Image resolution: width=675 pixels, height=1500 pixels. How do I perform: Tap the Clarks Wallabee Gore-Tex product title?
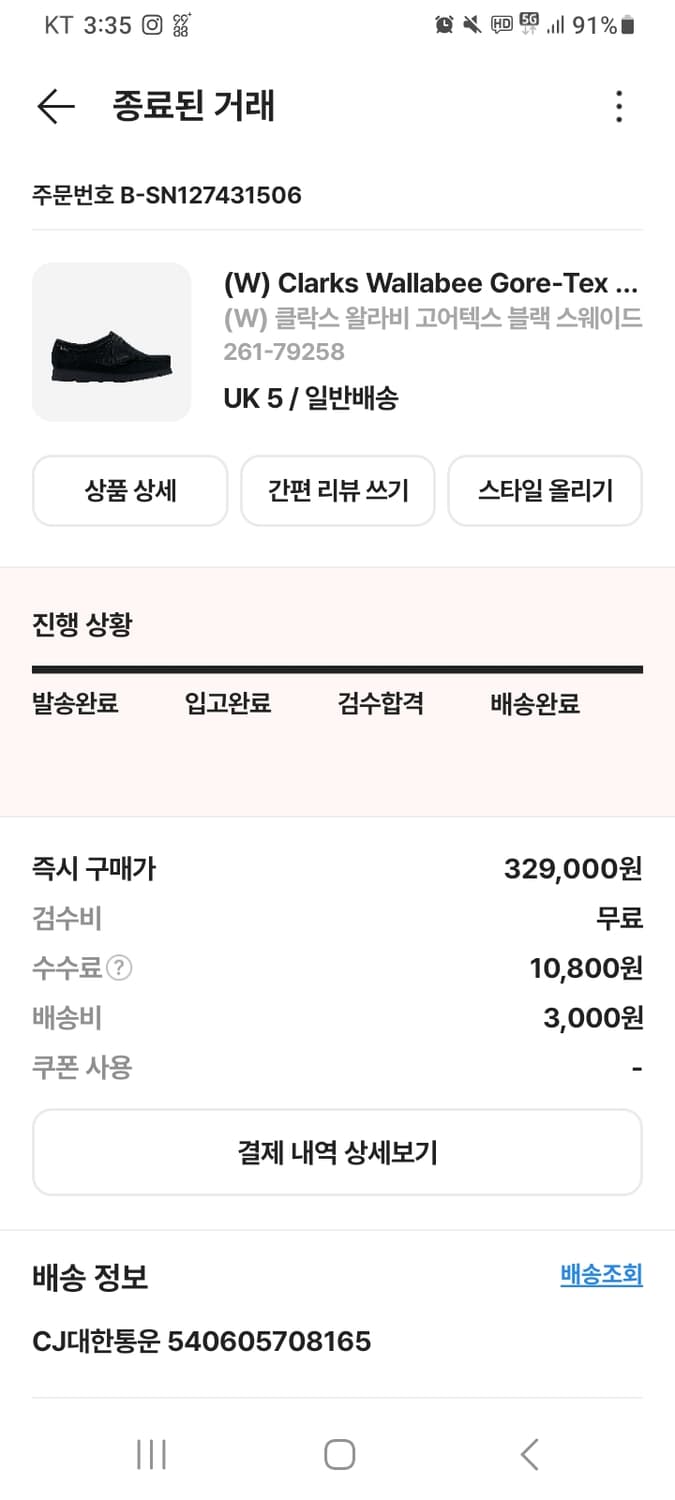tap(430, 283)
